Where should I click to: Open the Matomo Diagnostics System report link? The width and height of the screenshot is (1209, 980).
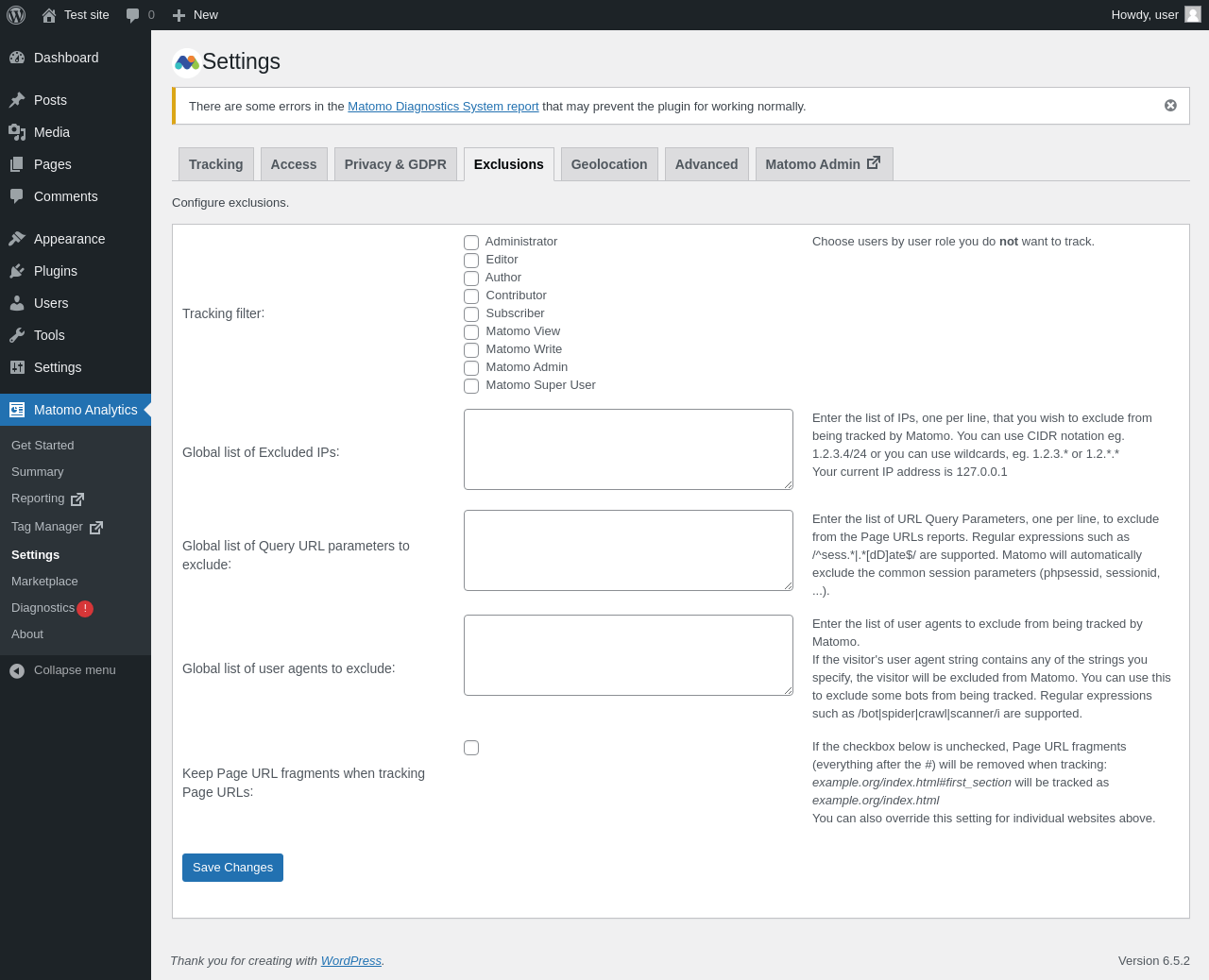(443, 107)
